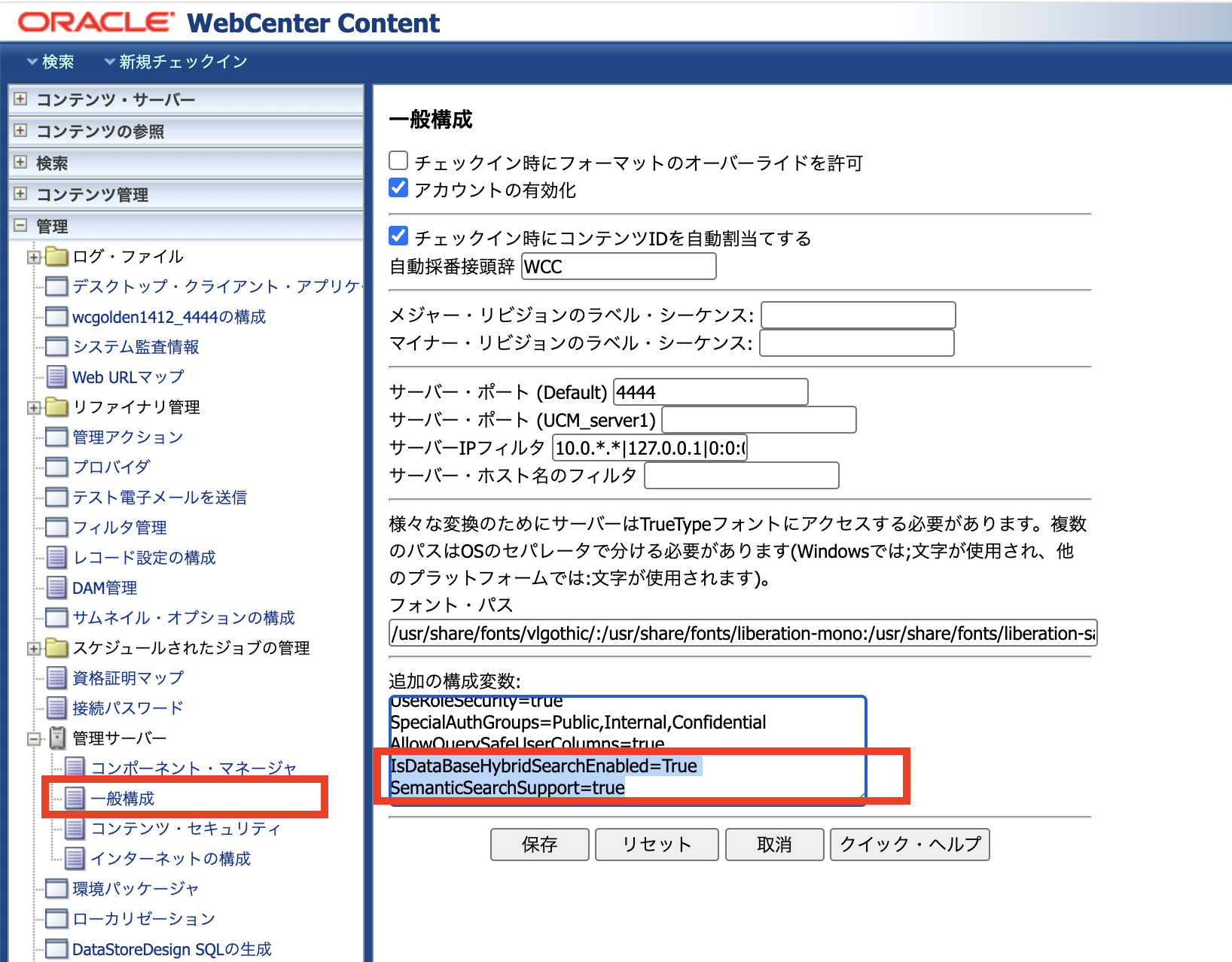Open the インターネットの構成 link
The height and width of the screenshot is (962, 1232).
click(171, 859)
